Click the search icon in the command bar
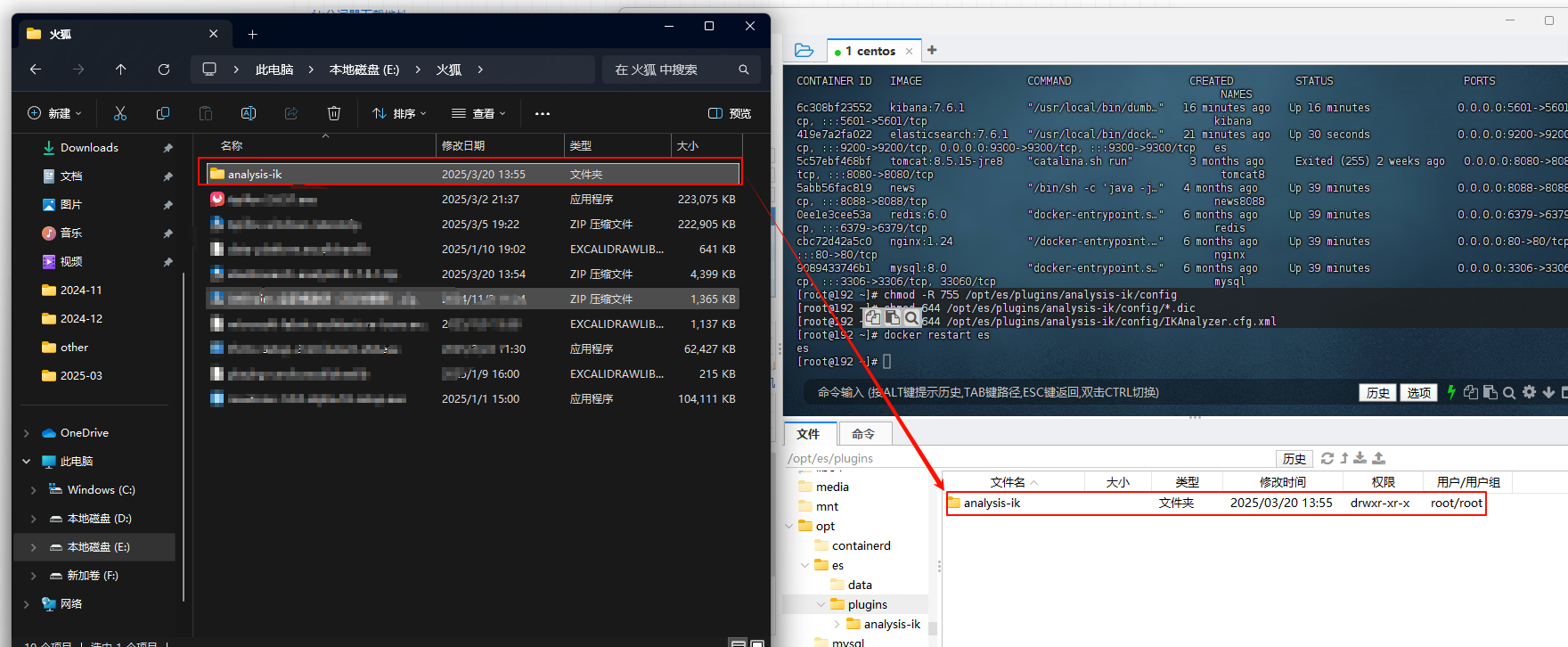Viewport: 1568px width, 647px height. (x=1509, y=392)
